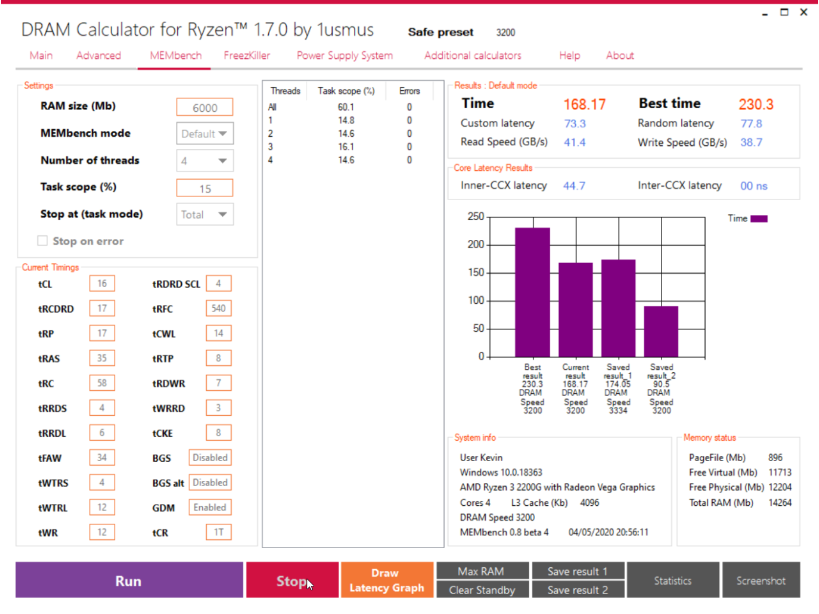Image resolution: width=819 pixels, height=614 pixels.
Task: Click the Saved result_2 chart bar
Action: pyautogui.click(x=661, y=332)
